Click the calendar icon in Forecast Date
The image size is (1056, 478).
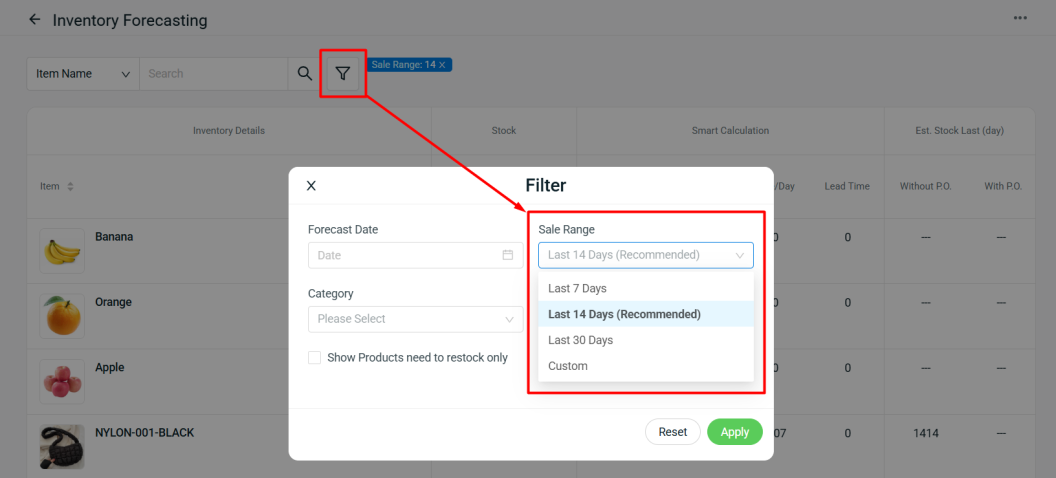(508, 255)
